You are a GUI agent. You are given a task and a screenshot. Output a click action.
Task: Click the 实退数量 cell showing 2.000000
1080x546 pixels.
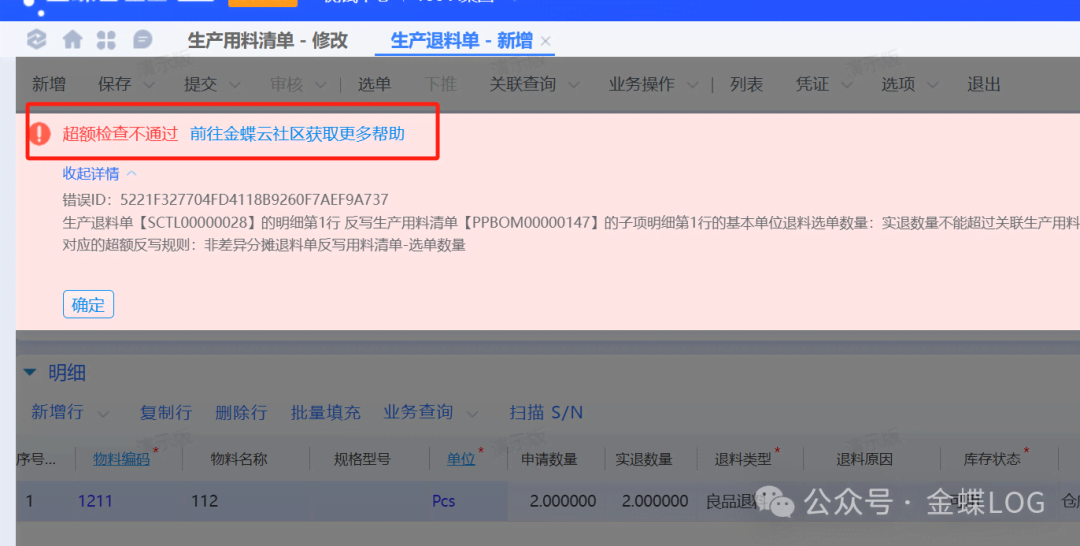click(654, 500)
